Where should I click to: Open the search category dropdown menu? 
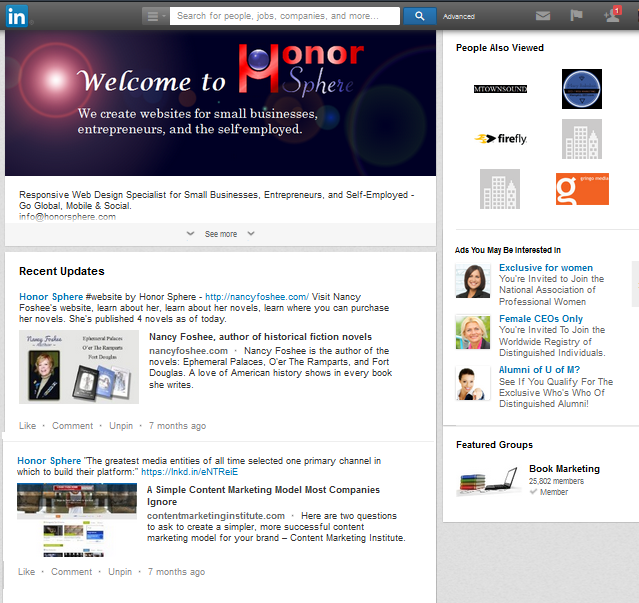point(155,16)
